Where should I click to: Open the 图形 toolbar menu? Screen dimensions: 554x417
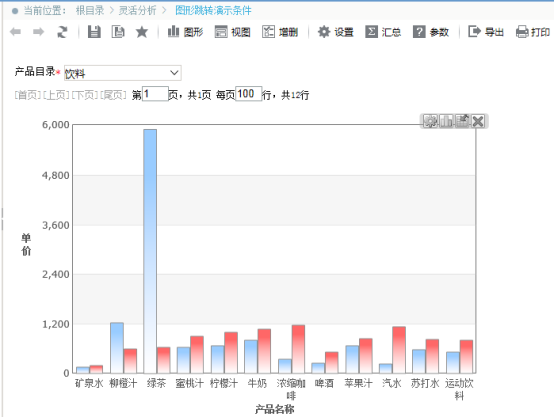185,32
